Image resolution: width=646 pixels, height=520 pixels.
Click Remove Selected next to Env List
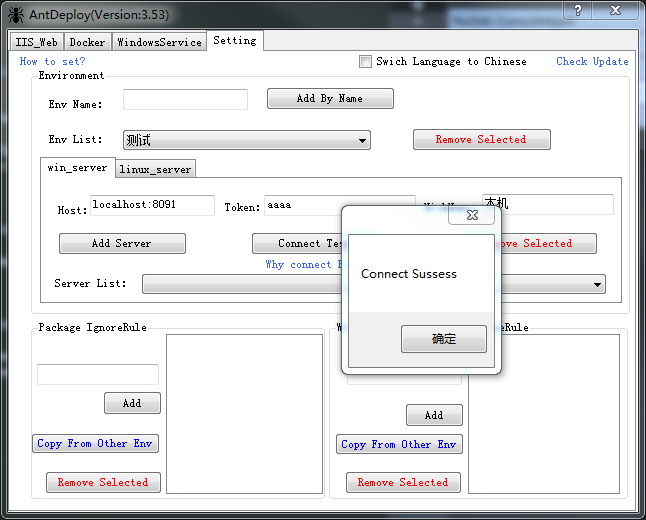click(482, 139)
